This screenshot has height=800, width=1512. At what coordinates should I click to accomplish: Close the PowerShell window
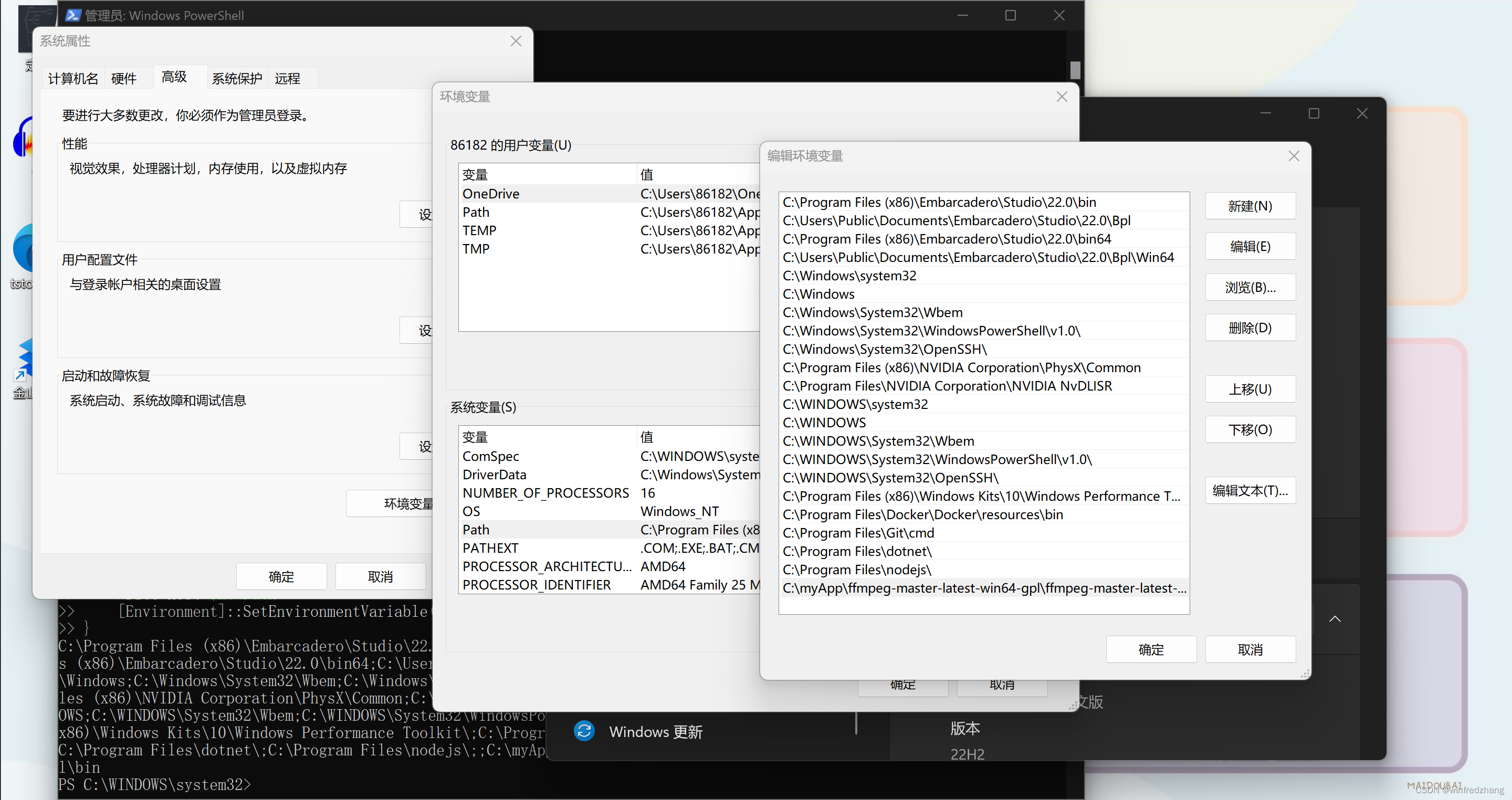tap(1059, 15)
